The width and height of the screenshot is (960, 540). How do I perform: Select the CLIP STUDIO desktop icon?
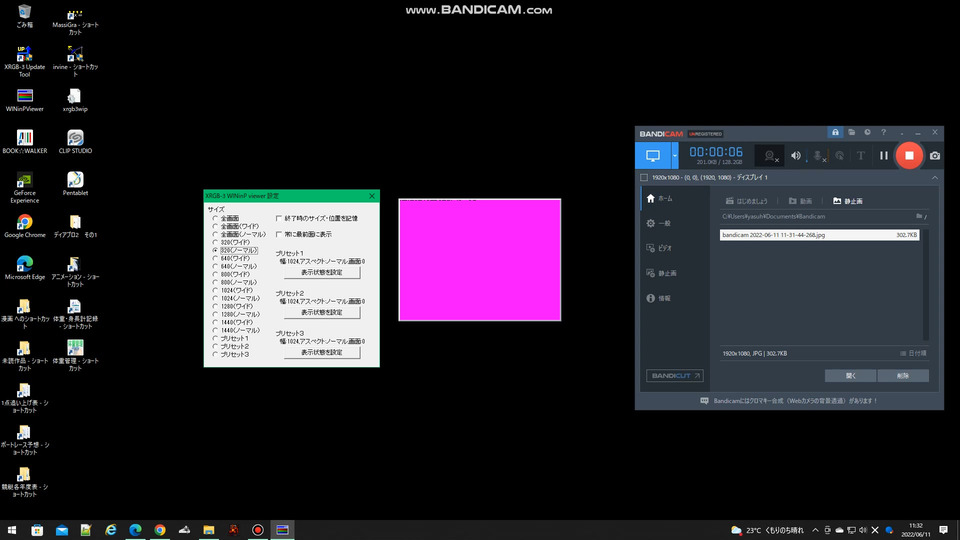(75, 142)
